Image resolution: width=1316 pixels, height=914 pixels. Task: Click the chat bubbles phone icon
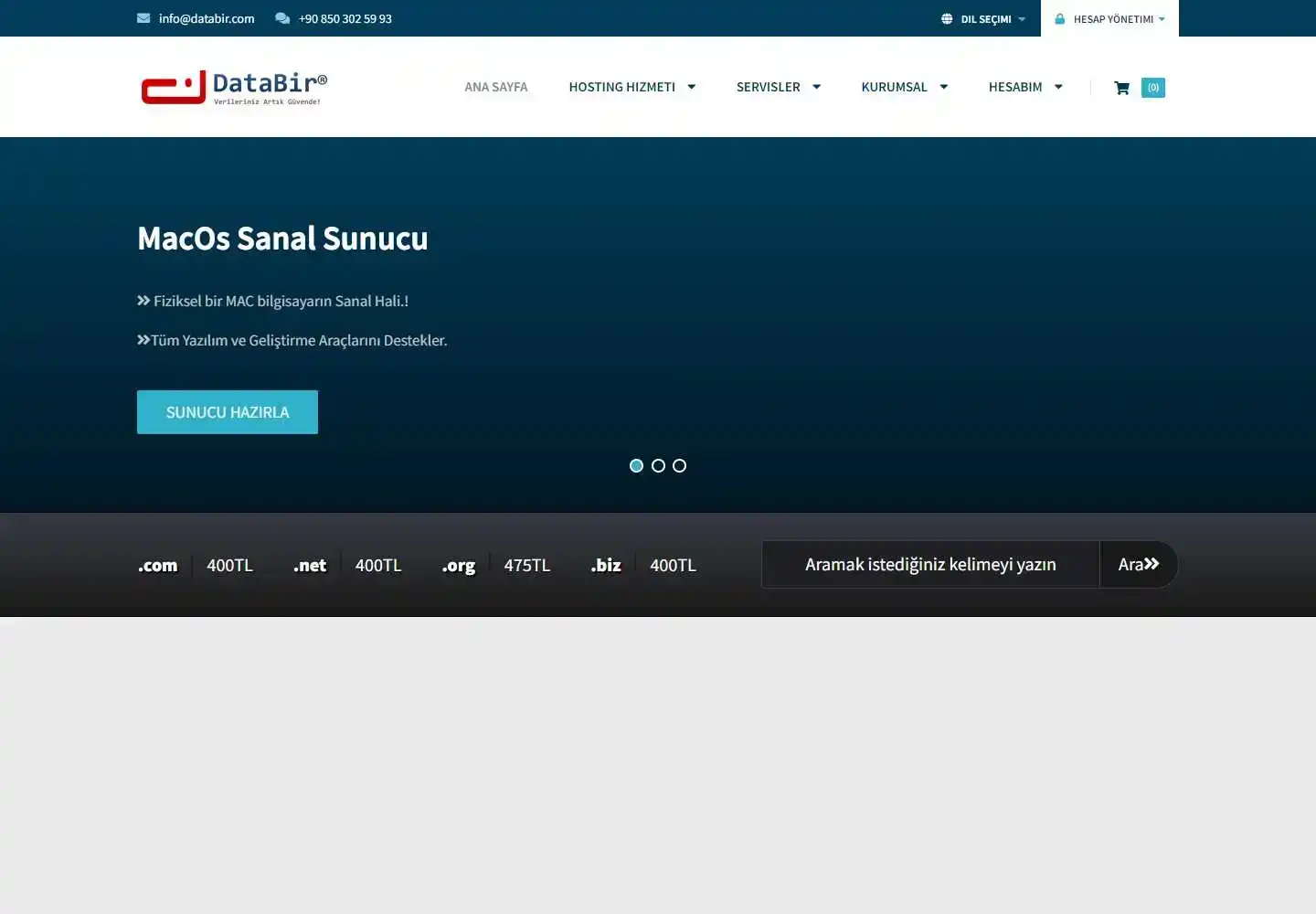pyautogui.click(x=282, y=18)
